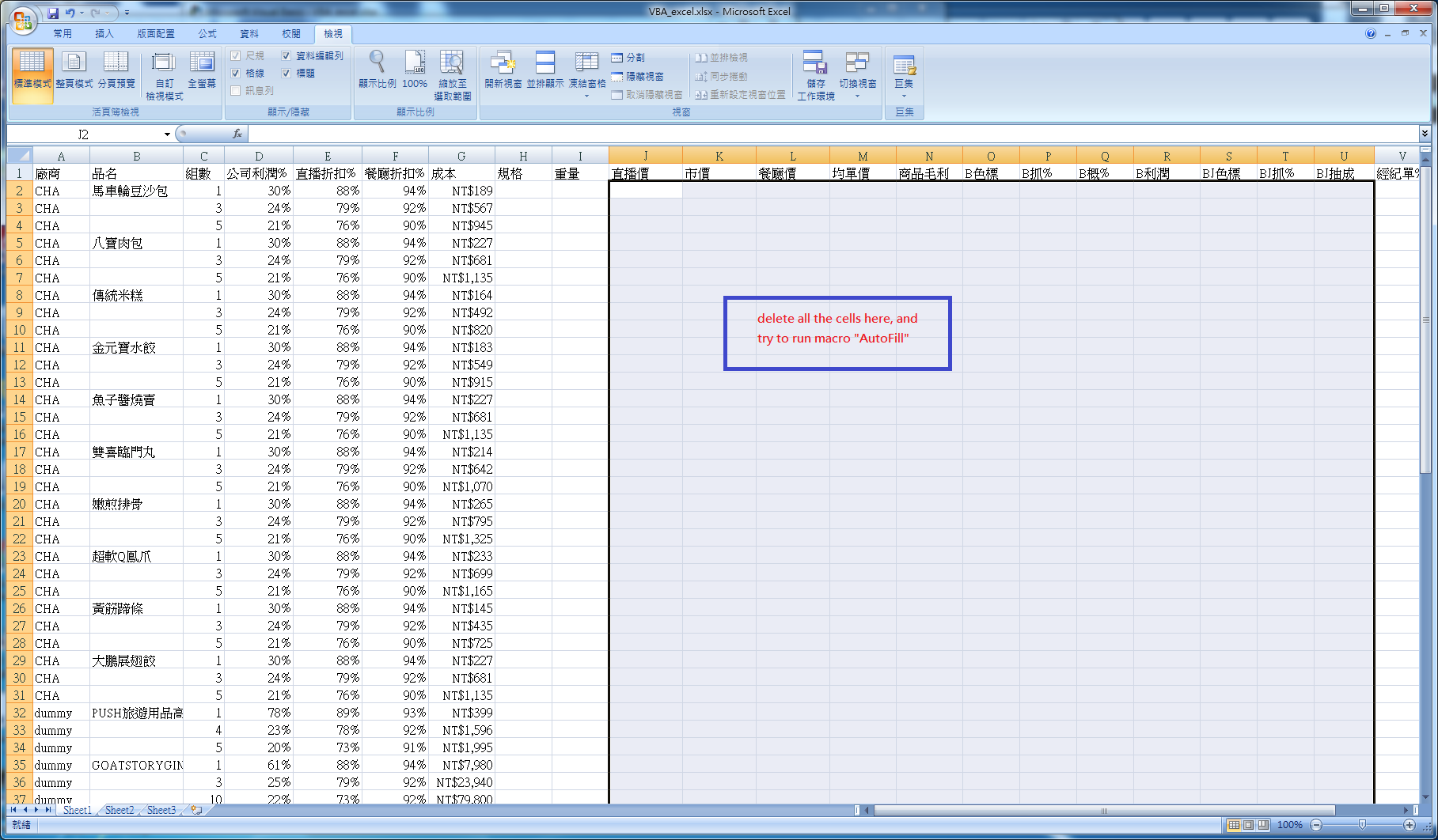Screen dimensions: 1438x840
Task: Click the zoom in plus button
Action: pos(1410,825)
